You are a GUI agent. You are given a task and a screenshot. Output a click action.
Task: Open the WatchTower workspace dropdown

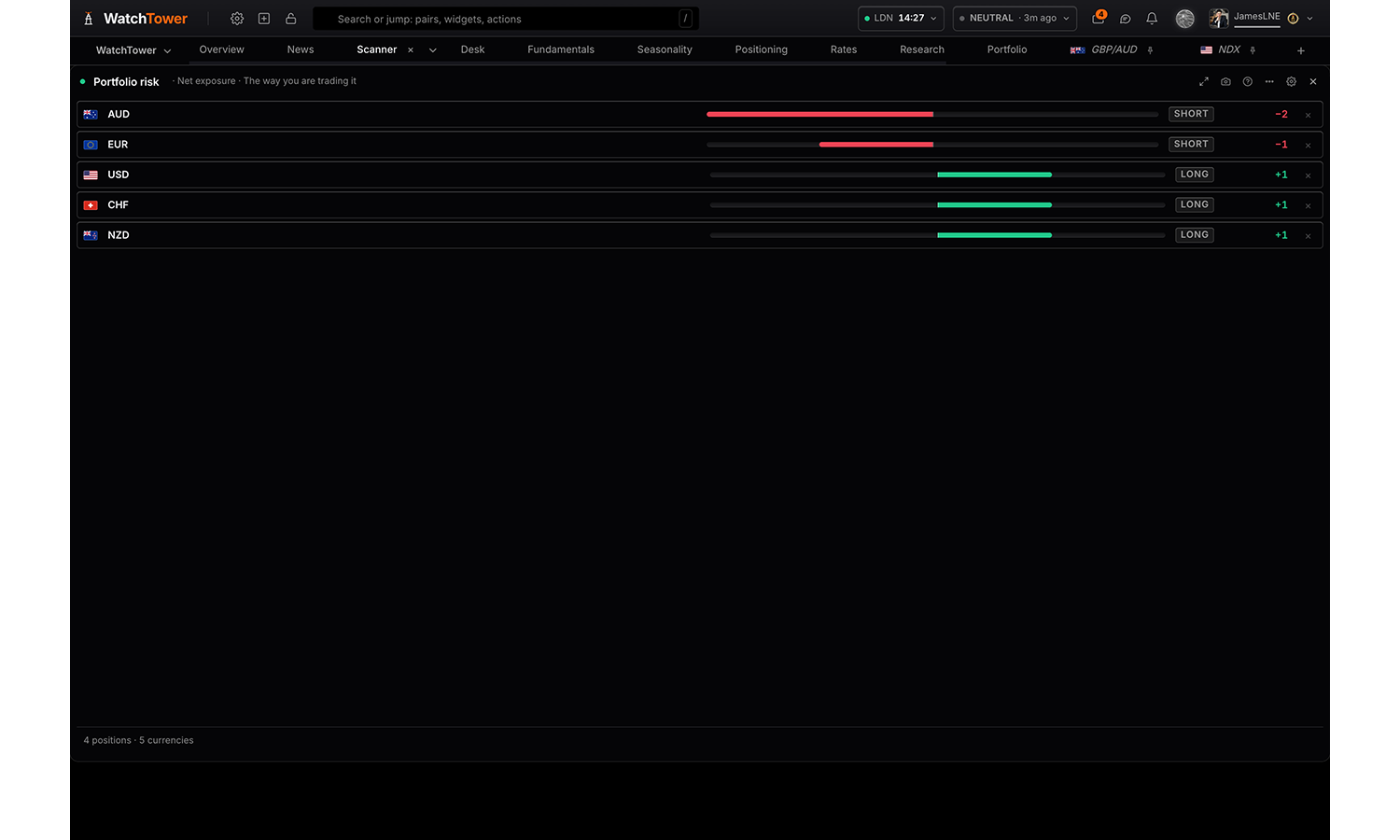pos(133,50)
